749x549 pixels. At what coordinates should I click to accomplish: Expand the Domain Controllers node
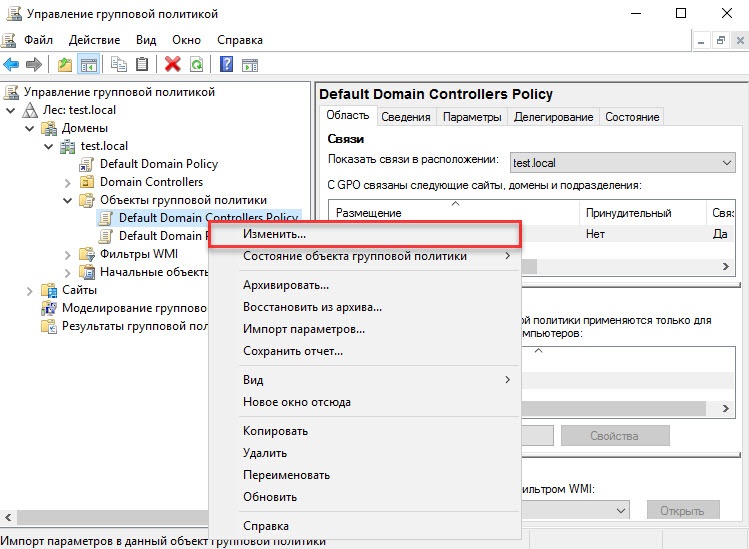(x=67, y=183)
